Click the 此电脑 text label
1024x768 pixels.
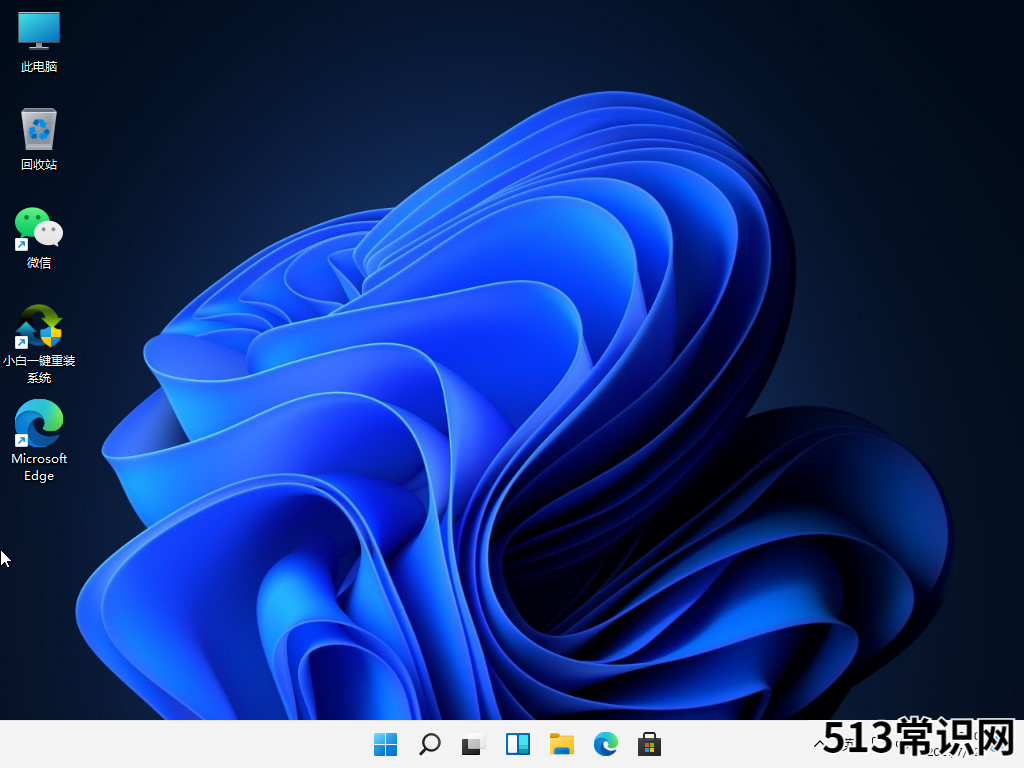click(x=39, y=67)
